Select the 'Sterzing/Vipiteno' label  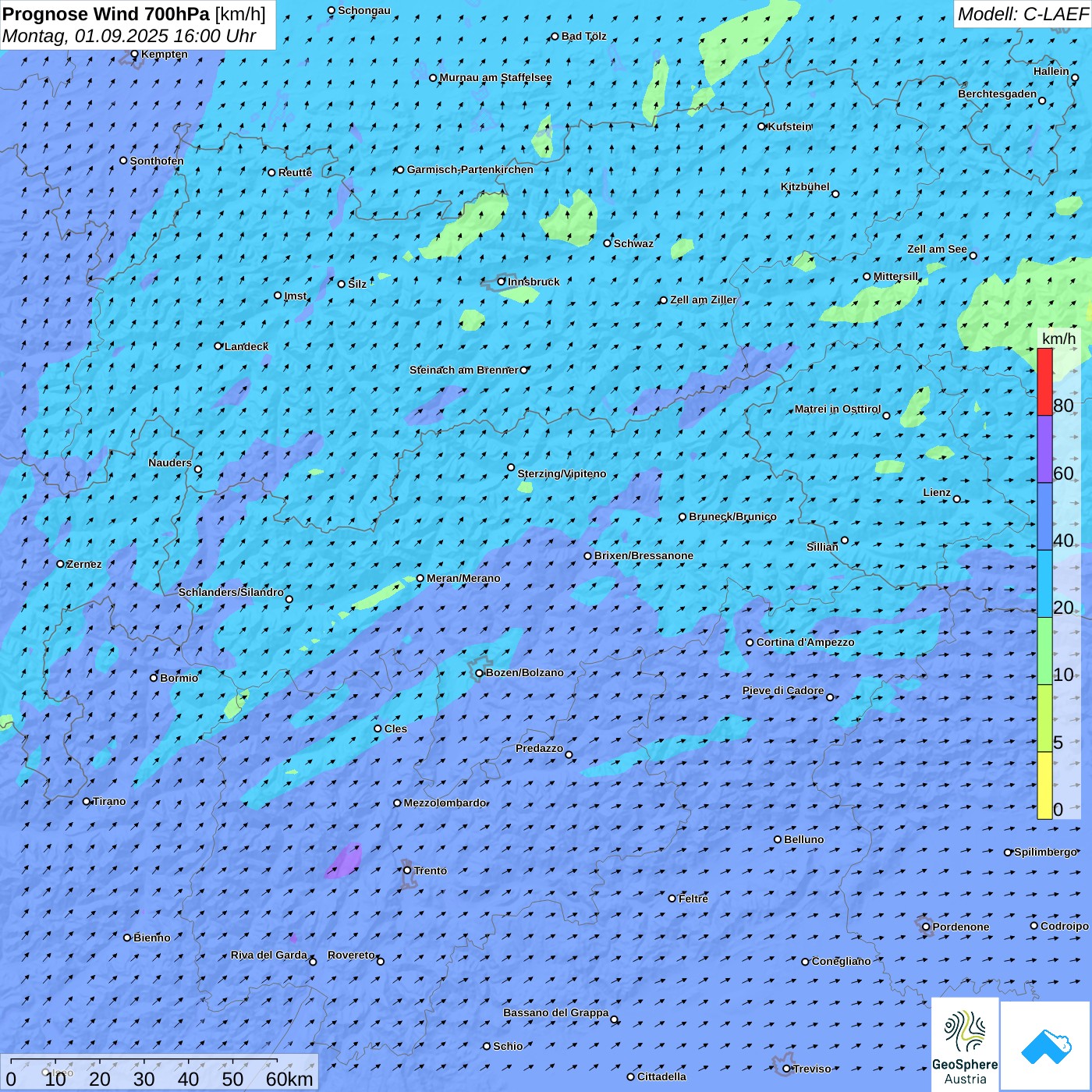click(562, 473)
